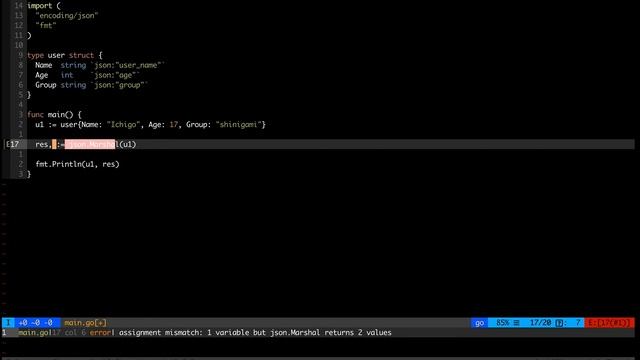
Task: Click the insert mode indicator in statusline
Action: pos(8,323)
